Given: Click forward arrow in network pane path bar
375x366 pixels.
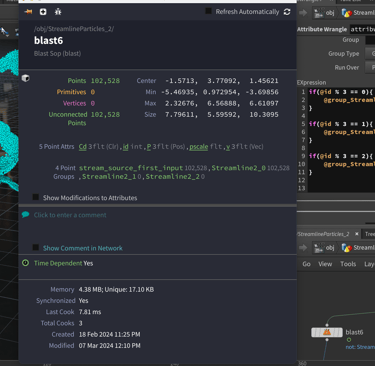Looking at the screenshot, I should pyautogui.click(x=303, y=247).
